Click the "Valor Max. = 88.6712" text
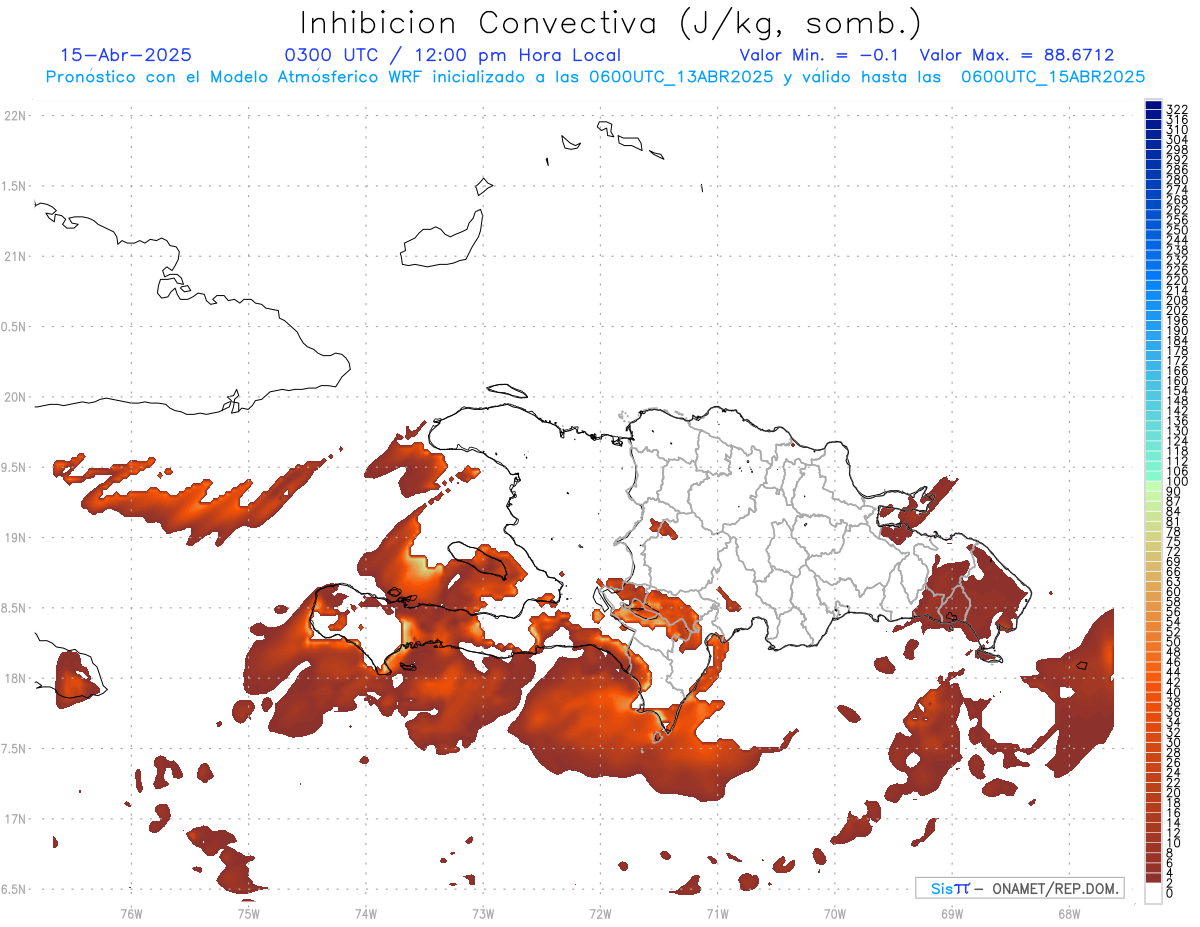This screenshot has width=1200, height=927. (1017, 55)
